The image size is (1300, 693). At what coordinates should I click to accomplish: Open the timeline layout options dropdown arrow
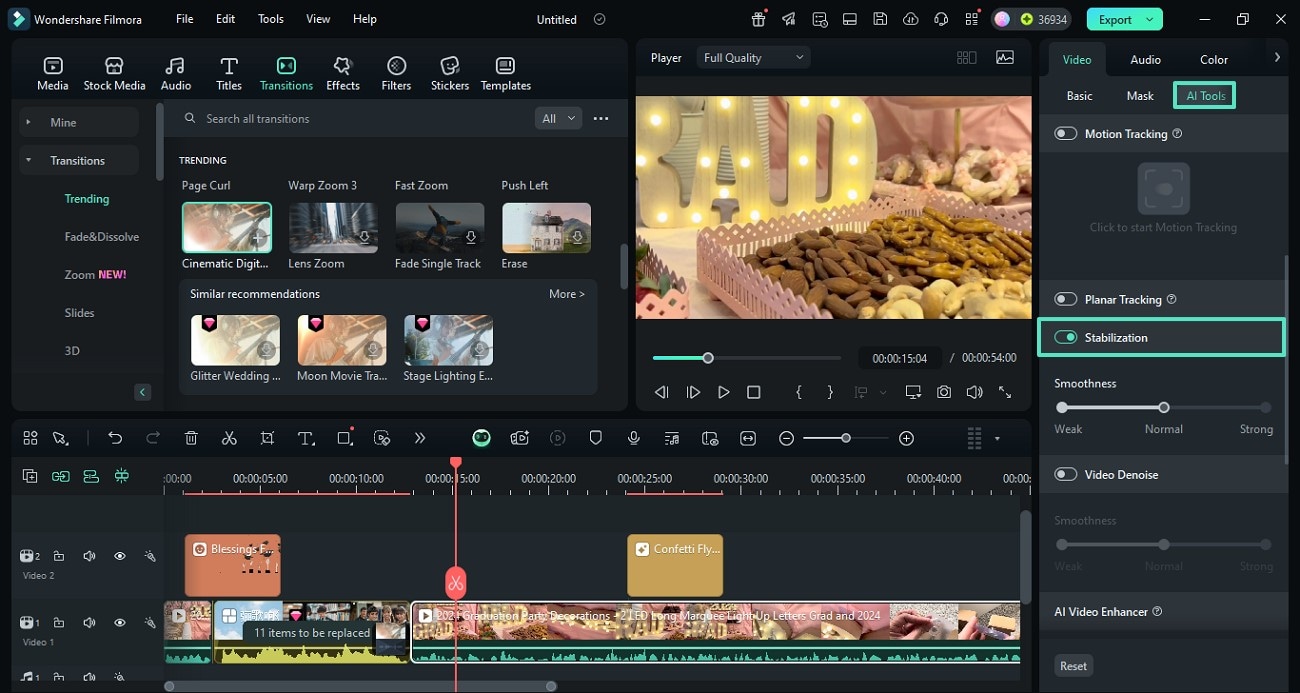tap(997, 438)
